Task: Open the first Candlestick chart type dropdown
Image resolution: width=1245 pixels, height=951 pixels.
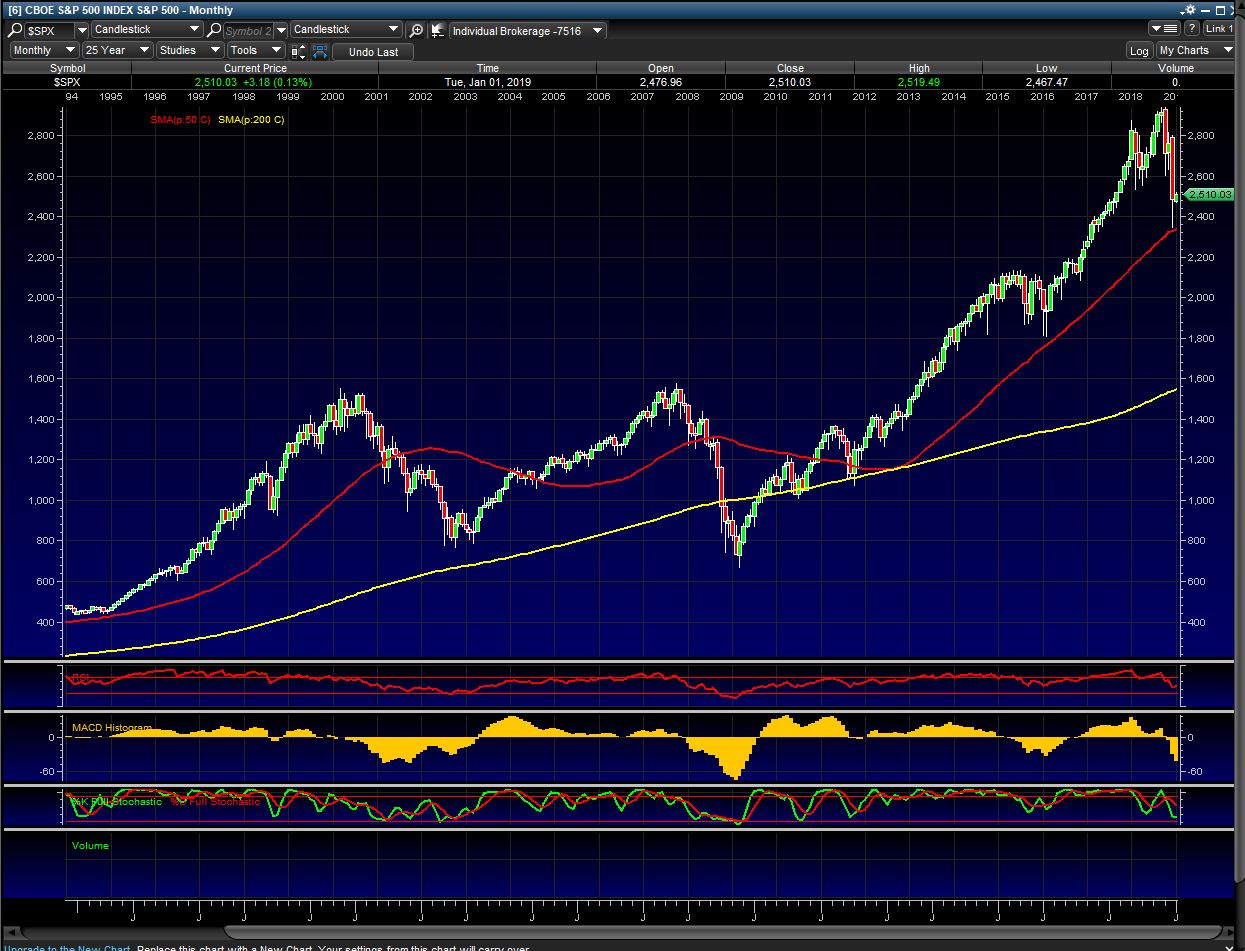Action: [147, 30]
